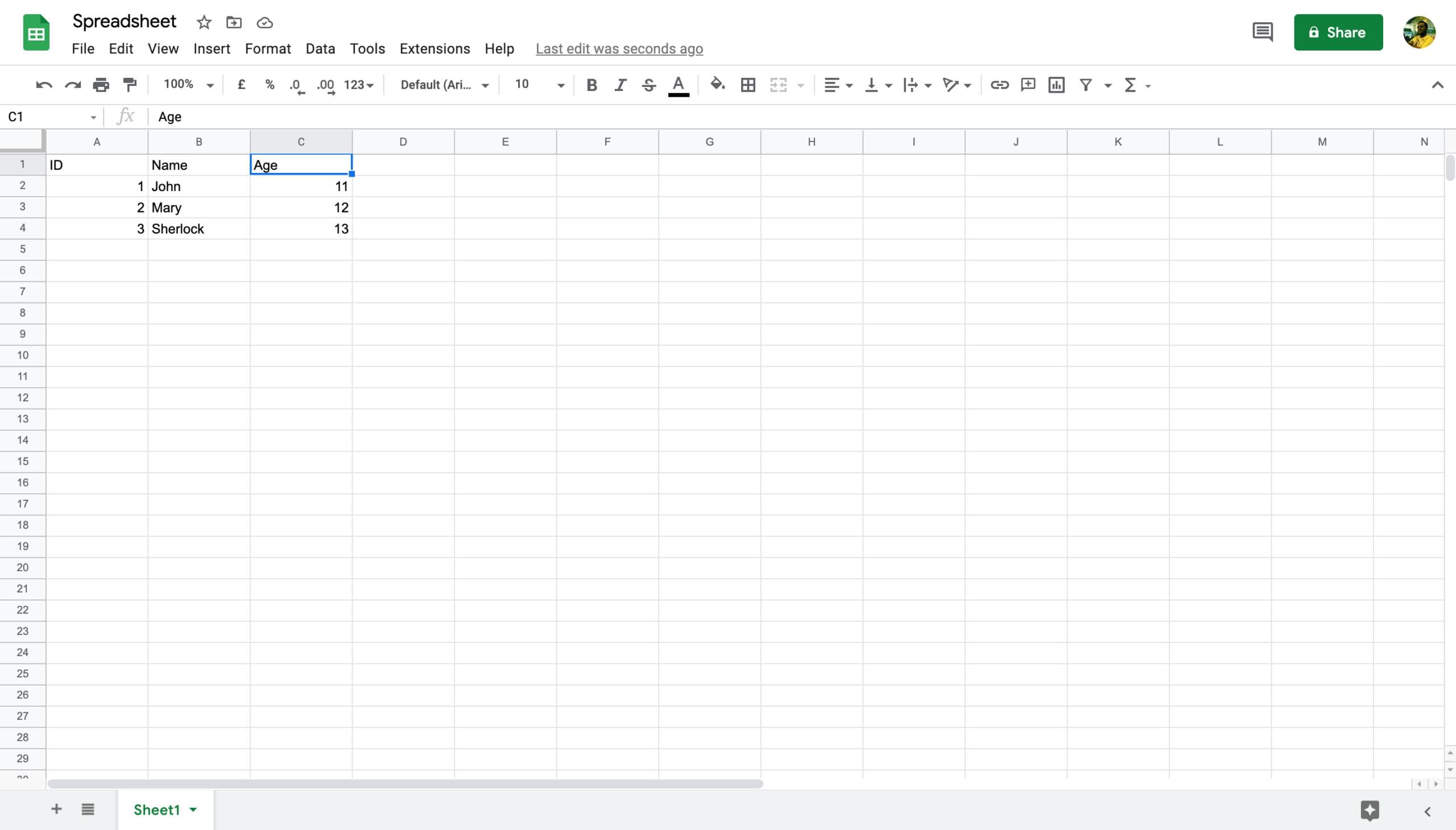Screen dimensions: 1456x830
Task: Click the Share button
Action: pos(1338,32)
